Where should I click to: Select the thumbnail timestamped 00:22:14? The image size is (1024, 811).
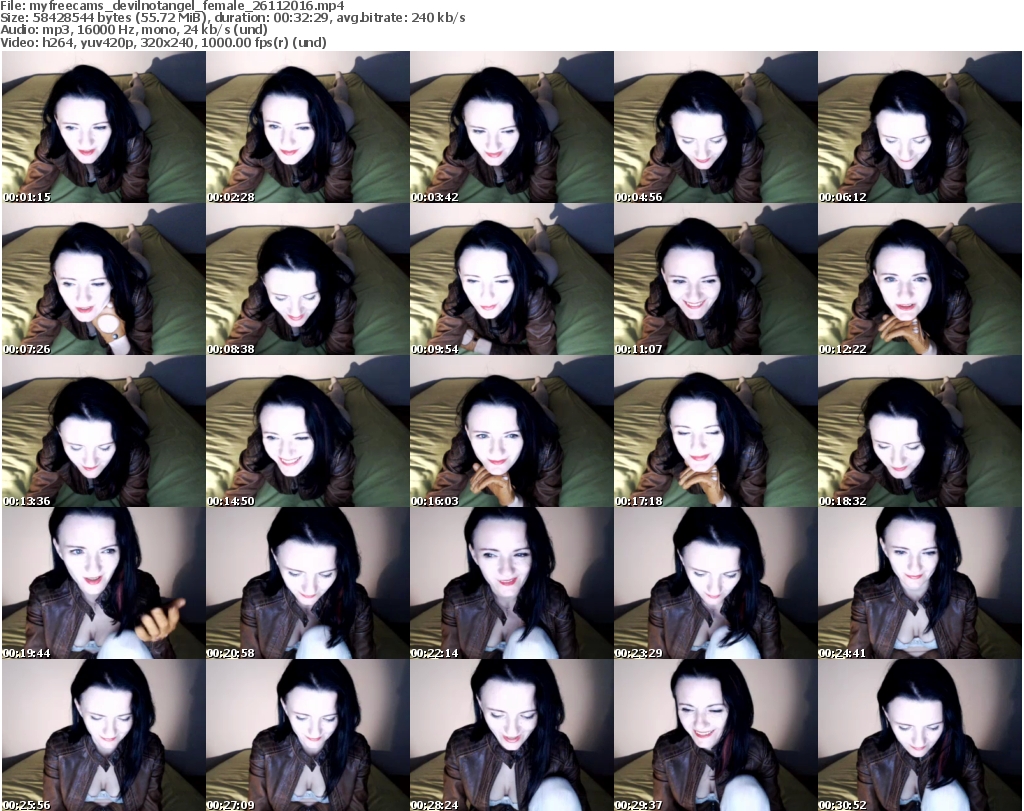pyautogui.click(x=511, y=583)
